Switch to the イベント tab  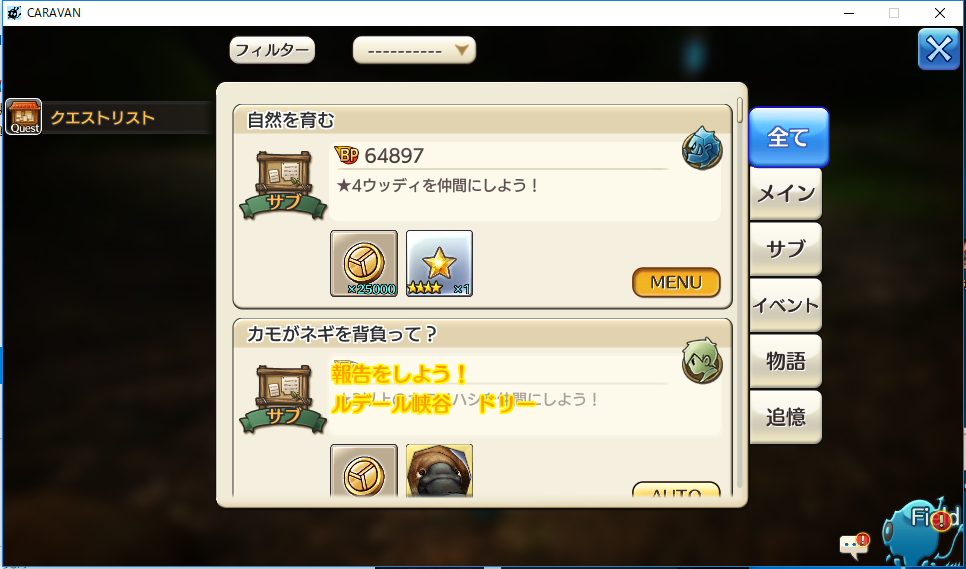(785, 305)
